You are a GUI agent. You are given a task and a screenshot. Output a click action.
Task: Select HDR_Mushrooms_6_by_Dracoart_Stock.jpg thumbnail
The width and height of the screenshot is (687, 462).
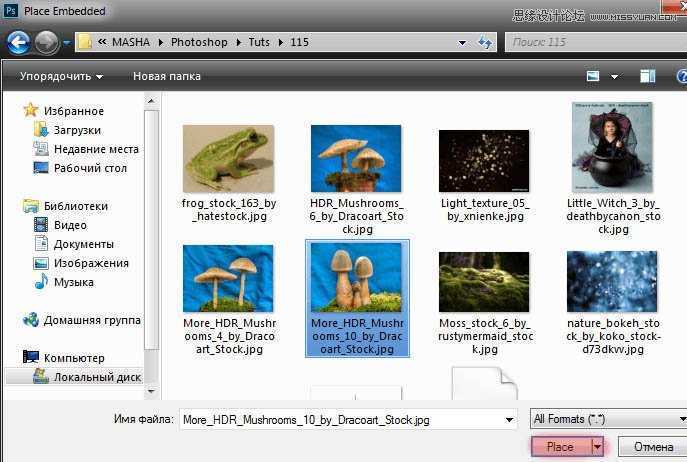click(x=356, y=159)
